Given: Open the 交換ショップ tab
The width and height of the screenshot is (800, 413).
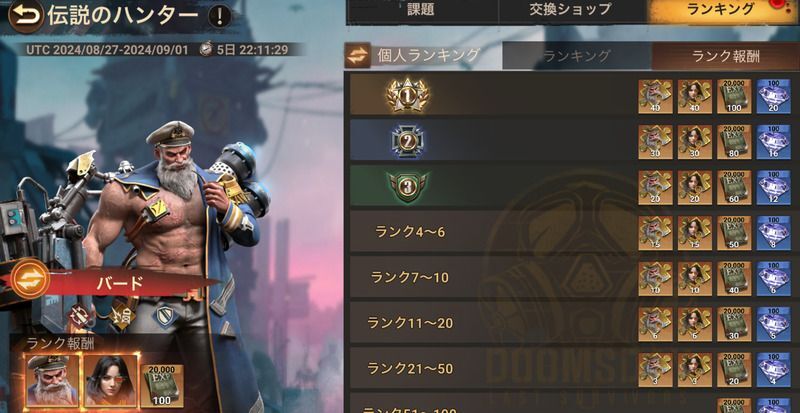Looking at the screenshot, I should click(x=570, y=10).
